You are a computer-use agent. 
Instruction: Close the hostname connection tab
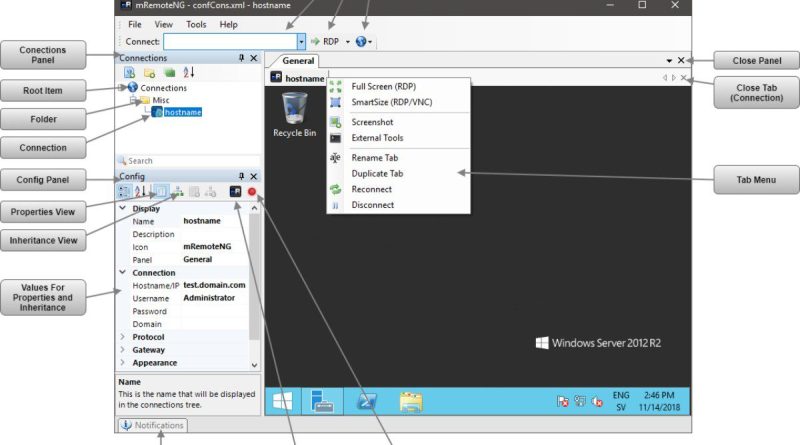[683, 78]
